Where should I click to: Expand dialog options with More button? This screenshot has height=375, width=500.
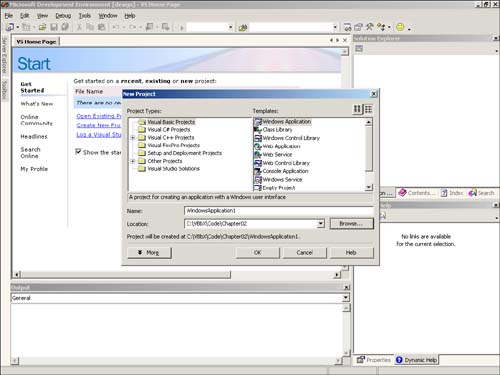(149, 253)
